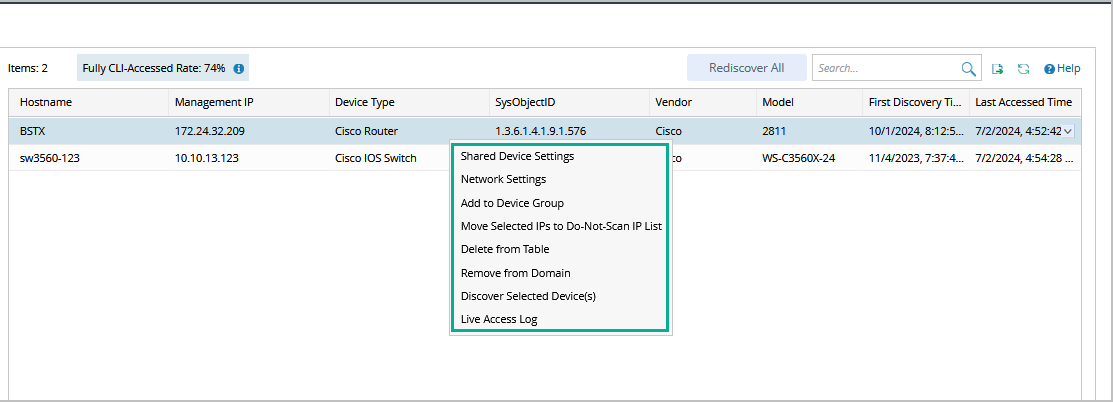Click the Help question mark icon
Screen dimensions: 1113x402
(x=1050, y=69)
